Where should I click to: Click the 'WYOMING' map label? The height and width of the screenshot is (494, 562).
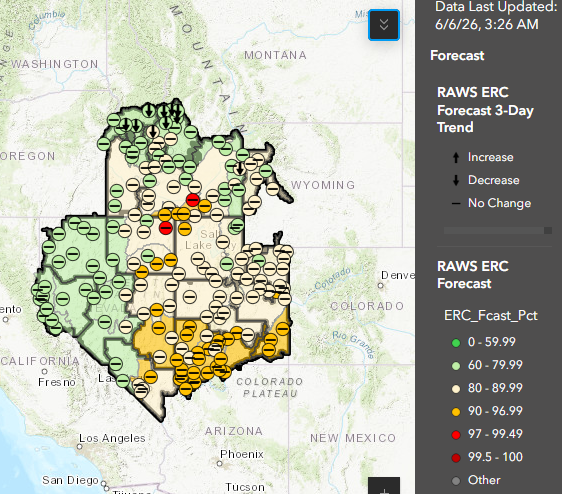[x=323, y=185]
